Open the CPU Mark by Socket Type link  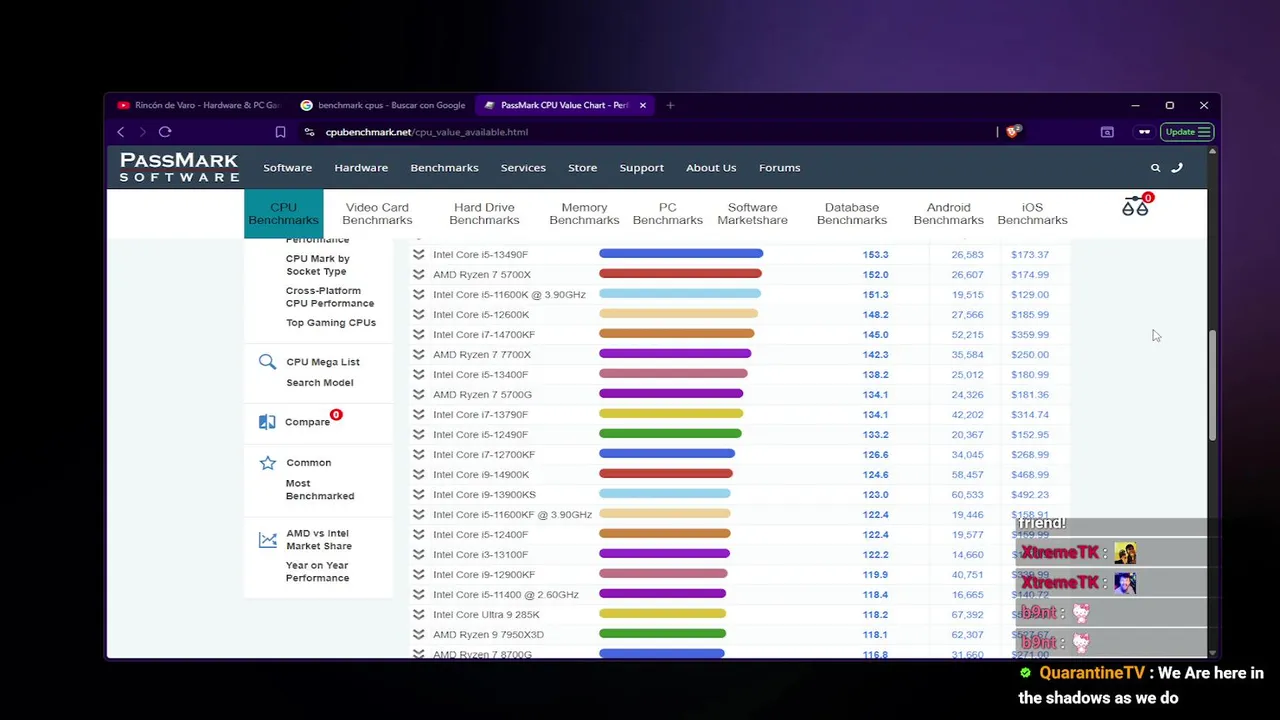(x=318, y=265)
